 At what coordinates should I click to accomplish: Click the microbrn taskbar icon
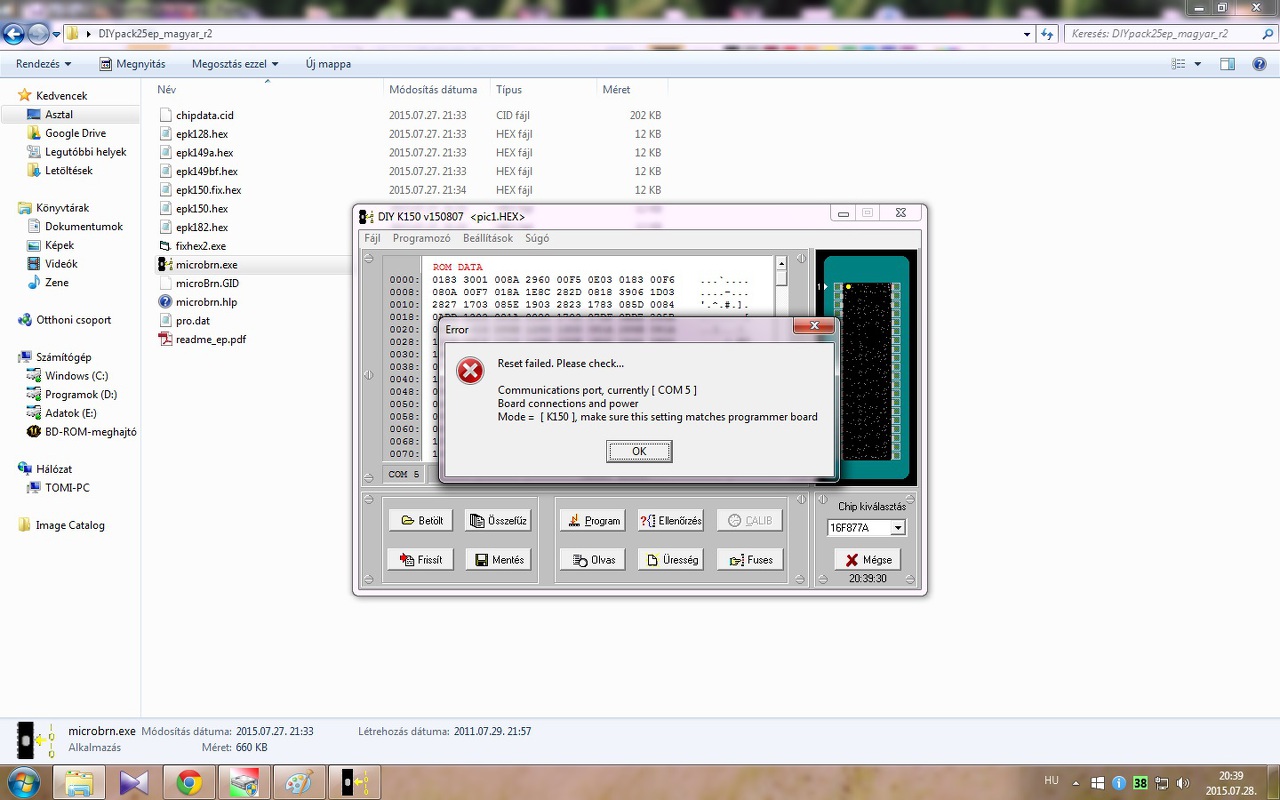pos(354,782)
